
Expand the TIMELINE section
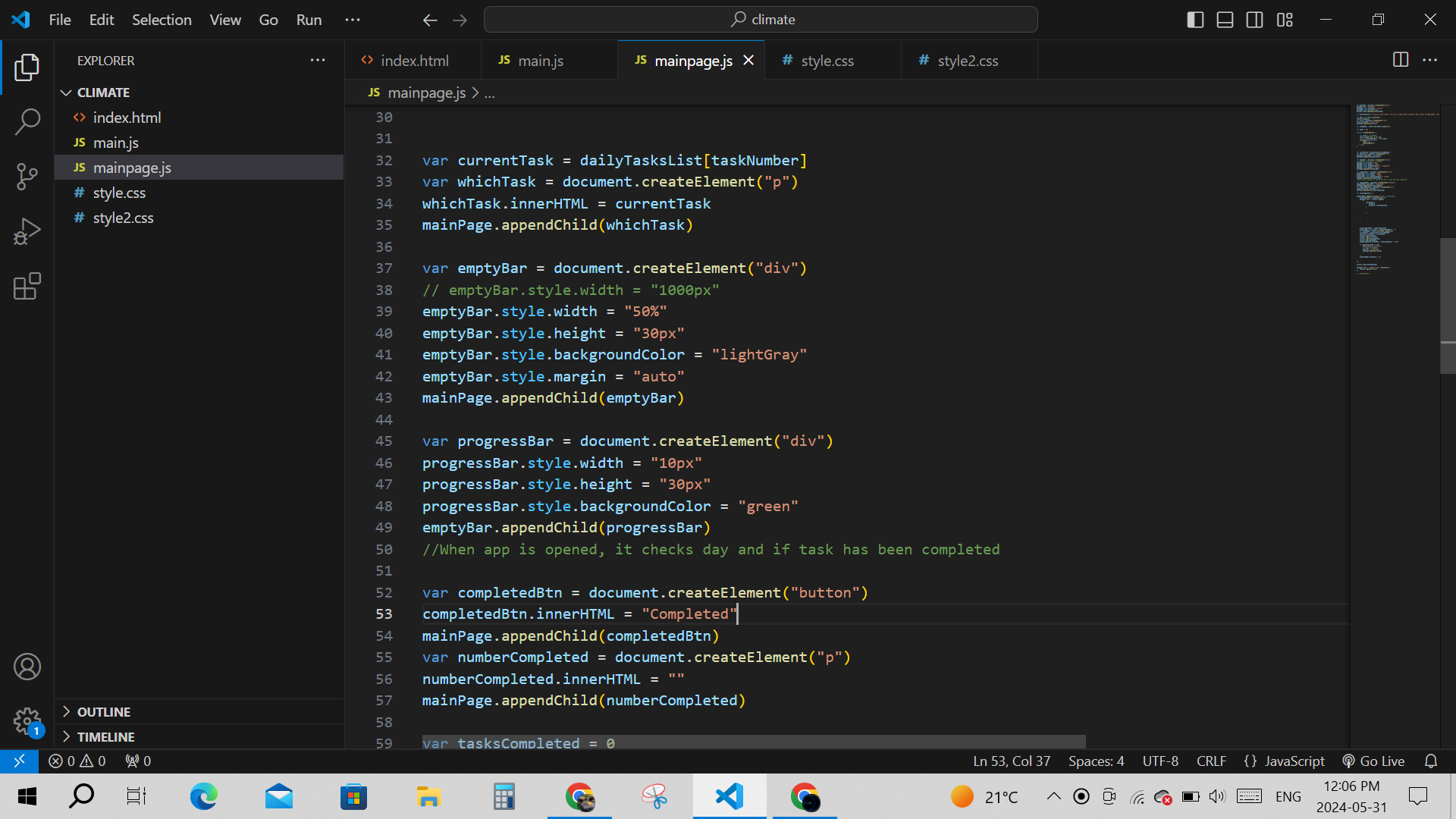(105, 736)
